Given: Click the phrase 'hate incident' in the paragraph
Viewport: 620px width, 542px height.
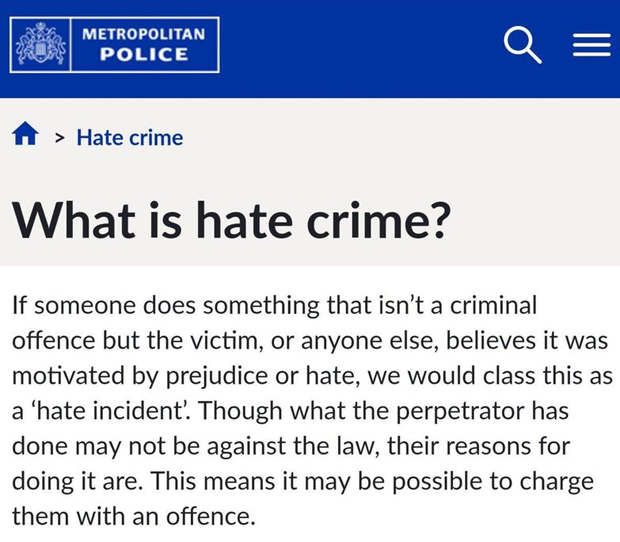Looking at the screenshot, I should tap(84, 411).
